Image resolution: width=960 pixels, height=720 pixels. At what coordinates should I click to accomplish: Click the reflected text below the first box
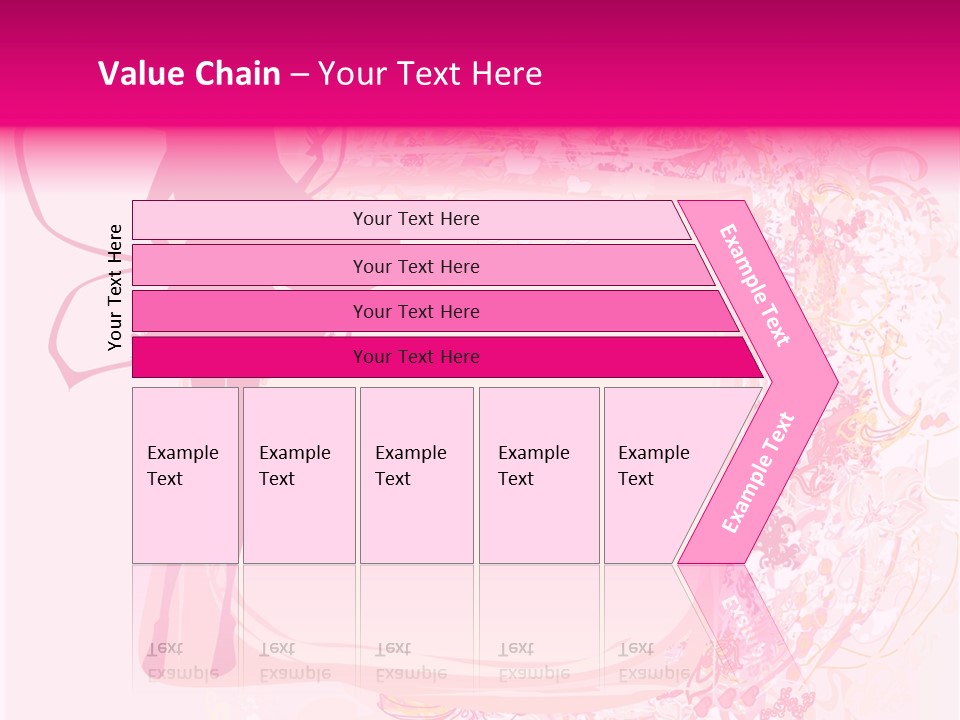pos(183,661)
